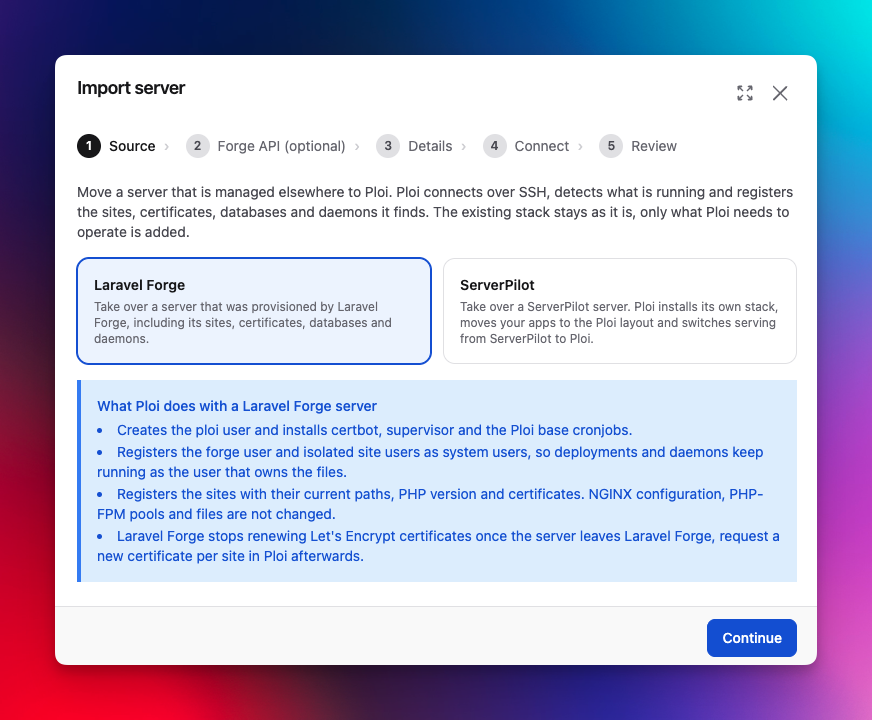Click the step 4 number circle
The image size is (872, 720).
[494, 146]
